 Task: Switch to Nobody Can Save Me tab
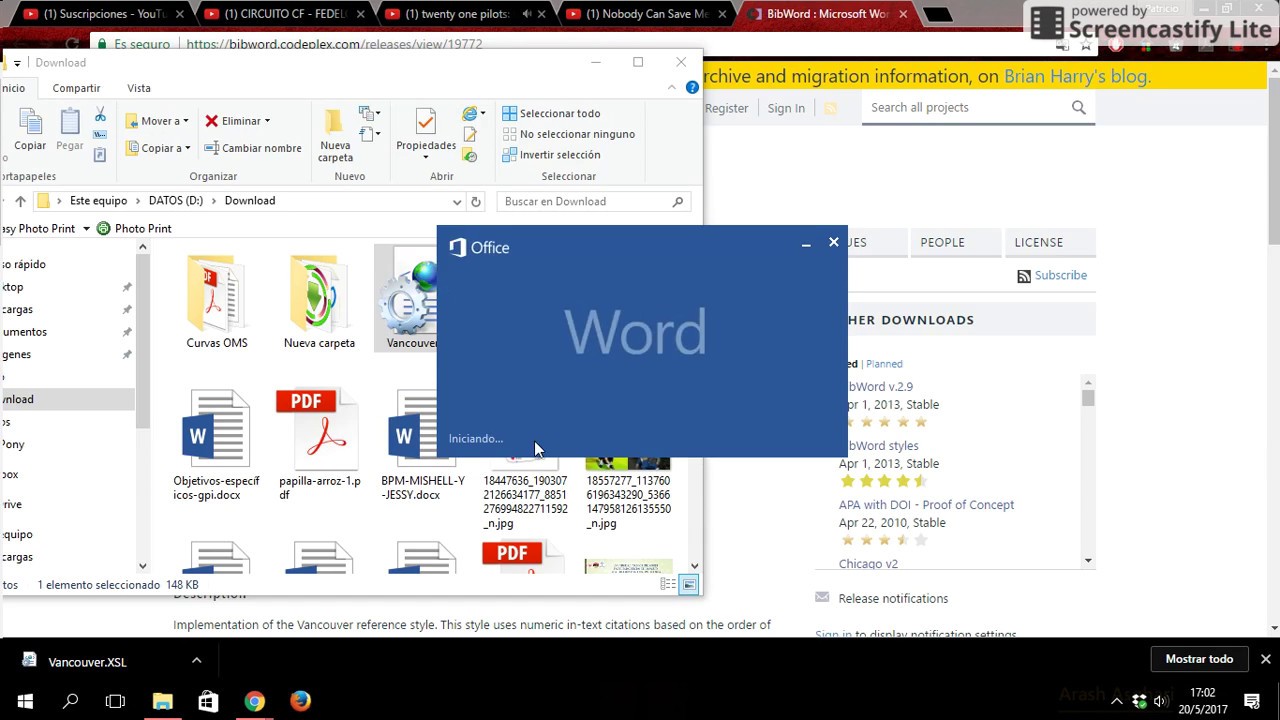pos(647,14)
